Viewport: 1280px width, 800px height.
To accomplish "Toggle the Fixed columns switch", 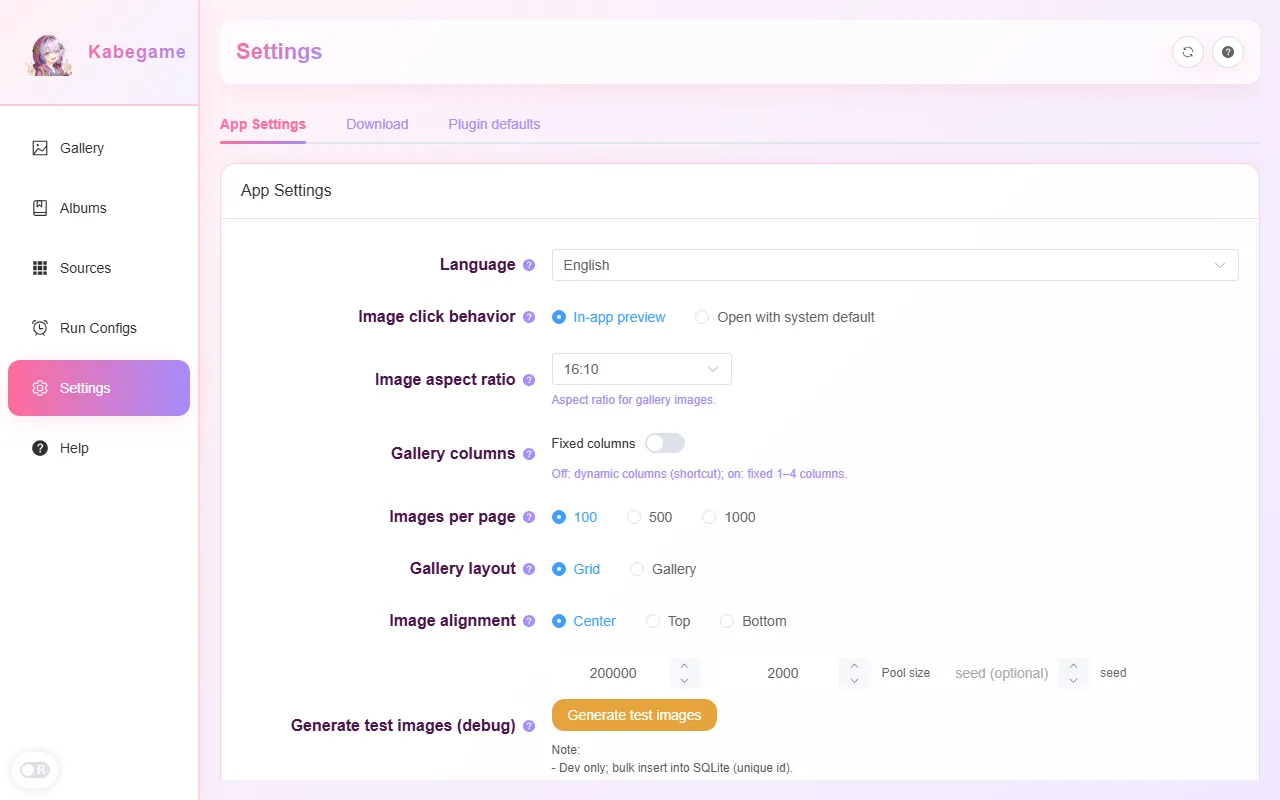I will point(665,443).
